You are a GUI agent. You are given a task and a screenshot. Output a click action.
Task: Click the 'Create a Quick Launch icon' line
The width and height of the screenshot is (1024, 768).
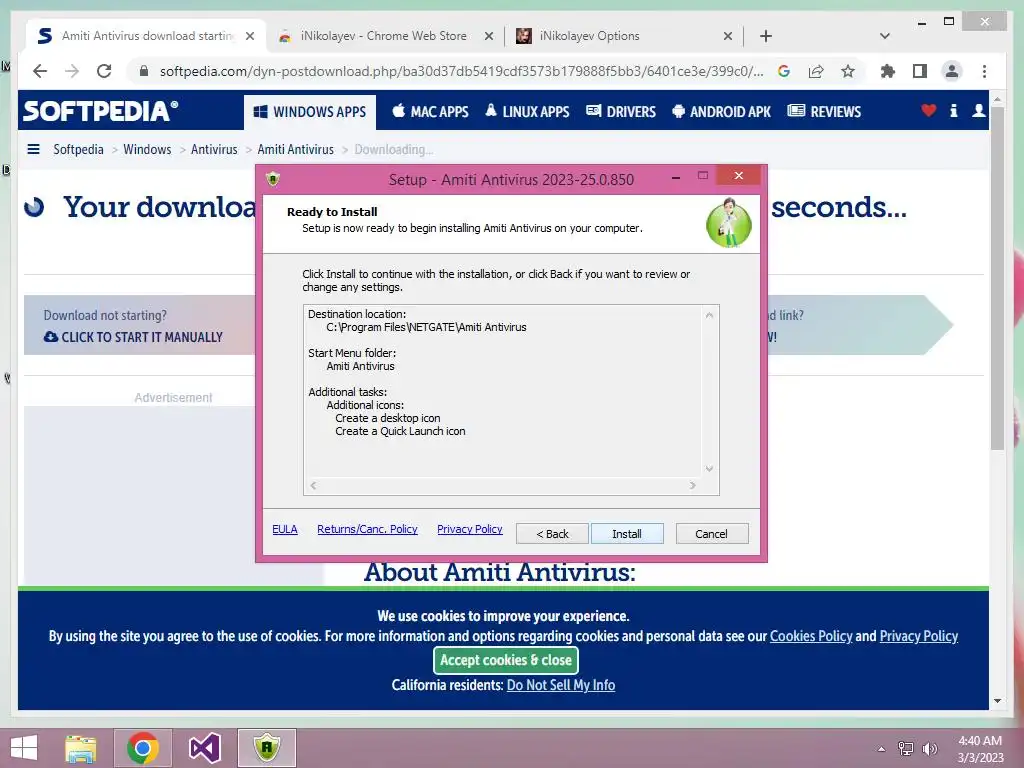[400, 431]
